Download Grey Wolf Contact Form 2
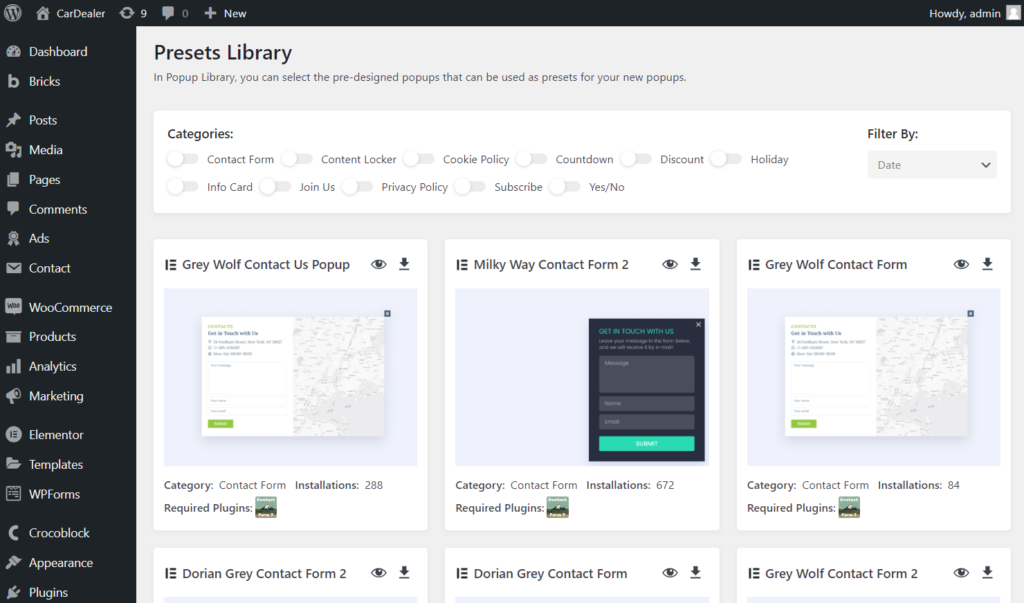The image size is (1024, 603). pos(987,572)
